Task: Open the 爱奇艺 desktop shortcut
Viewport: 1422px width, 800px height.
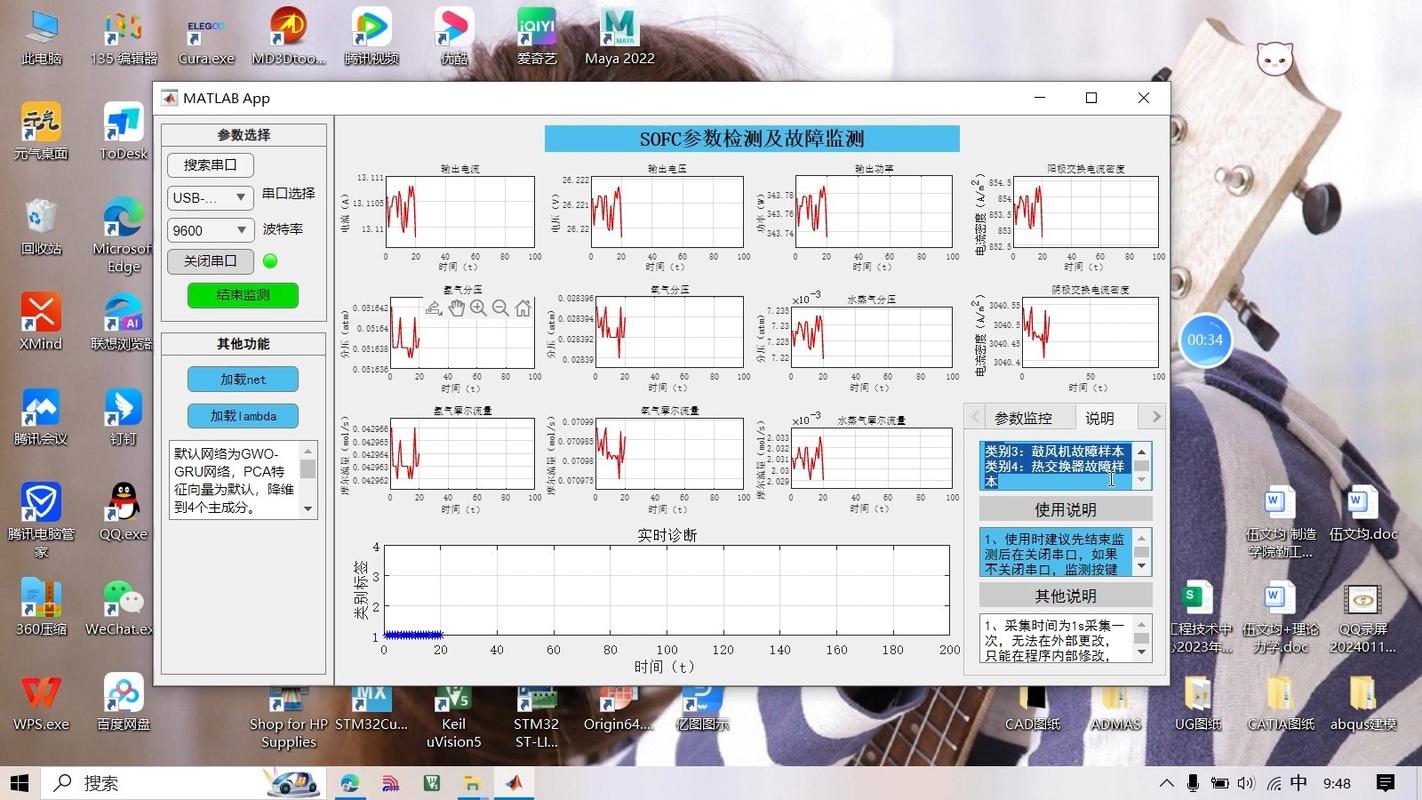Action: pyautogui.click(x=537, y=38)
